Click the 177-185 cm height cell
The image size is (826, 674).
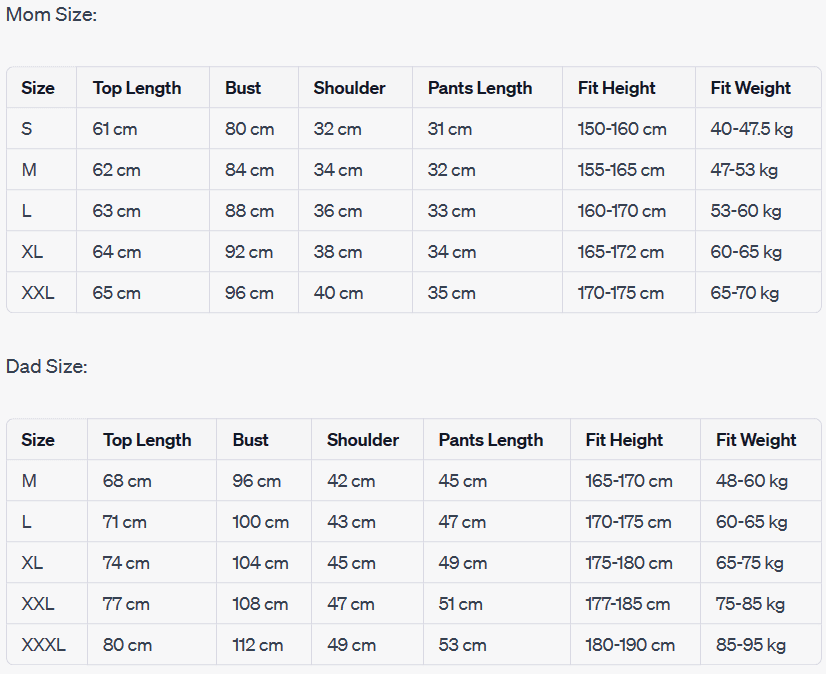coord(627,604)
